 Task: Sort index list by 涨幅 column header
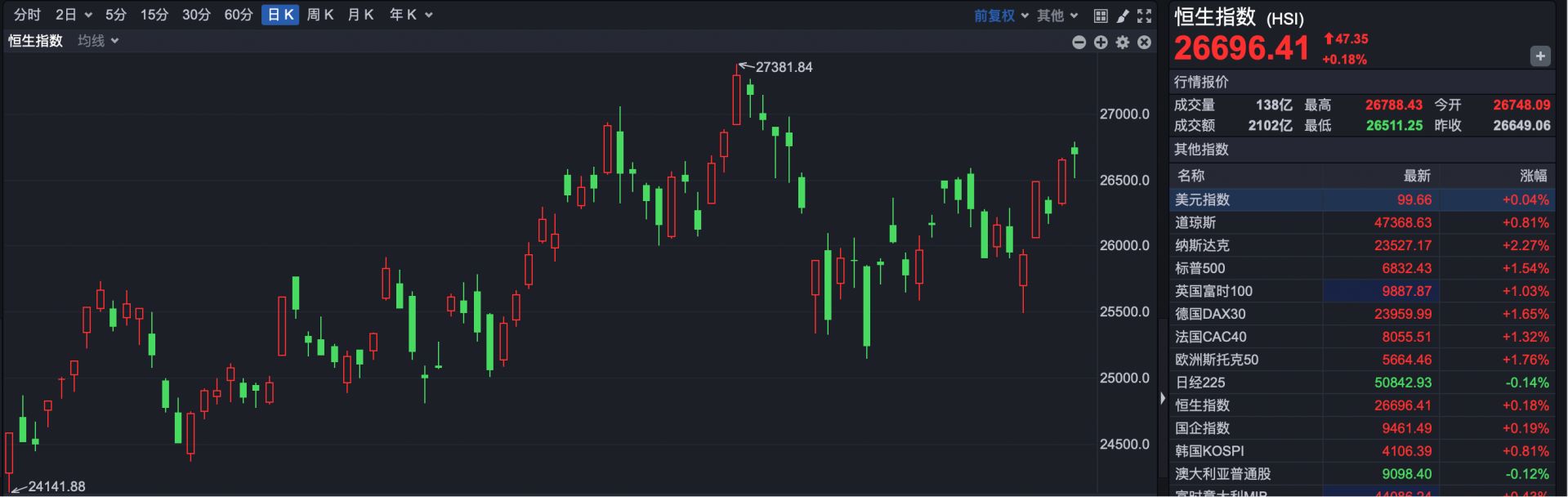tap(1532, 176)
